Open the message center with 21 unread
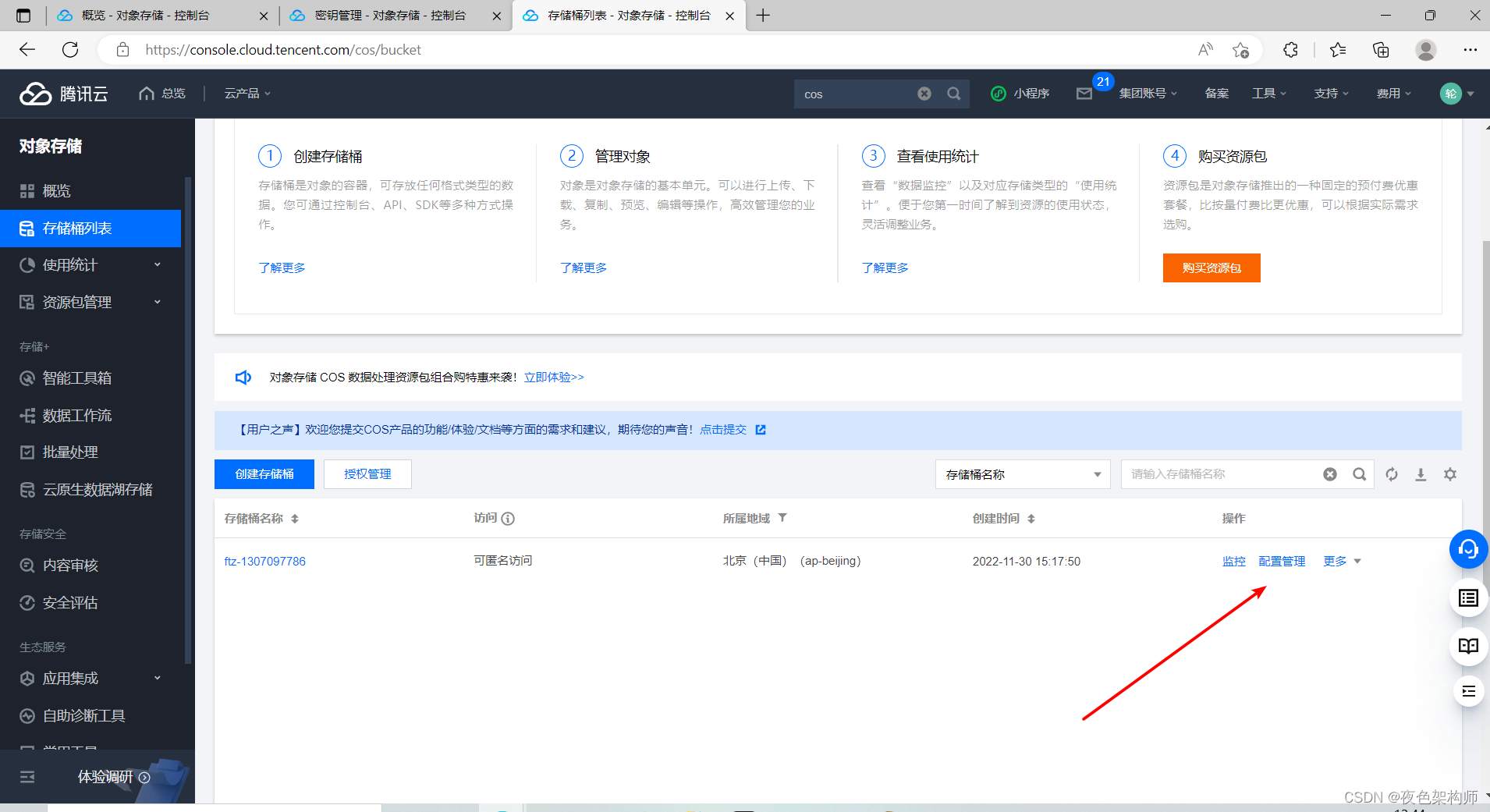The height and width of the screenshot is (812, 1490). (x=1084, y=94)
